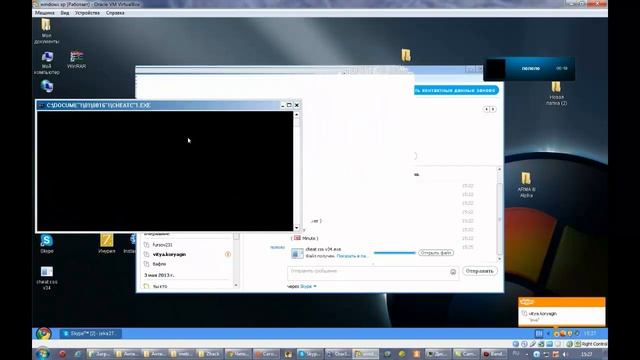Click the Skype call duration widget
This screenshot has height=360, width=640.
(529, 69)
